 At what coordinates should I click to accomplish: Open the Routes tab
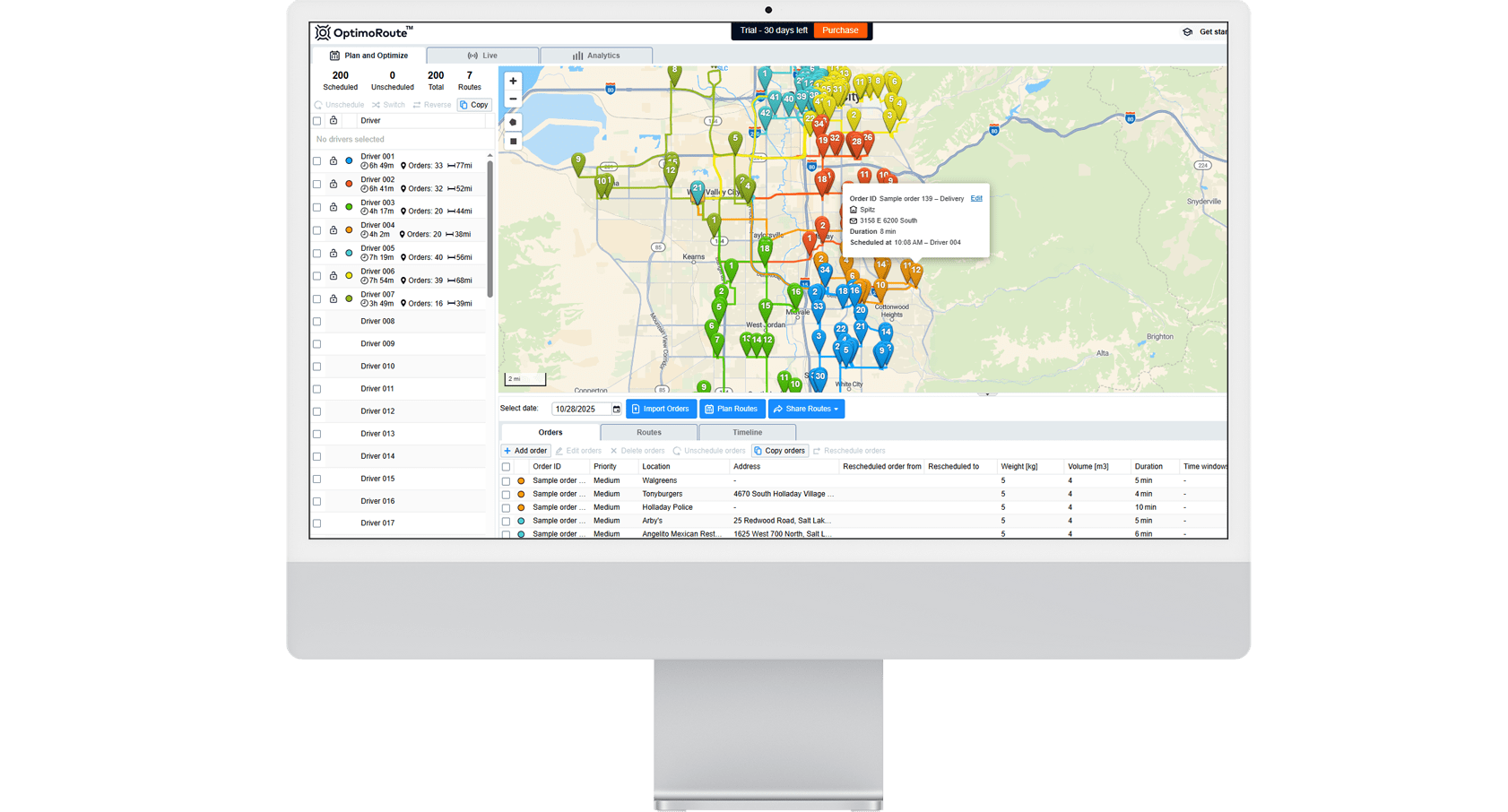pos(649,433)
